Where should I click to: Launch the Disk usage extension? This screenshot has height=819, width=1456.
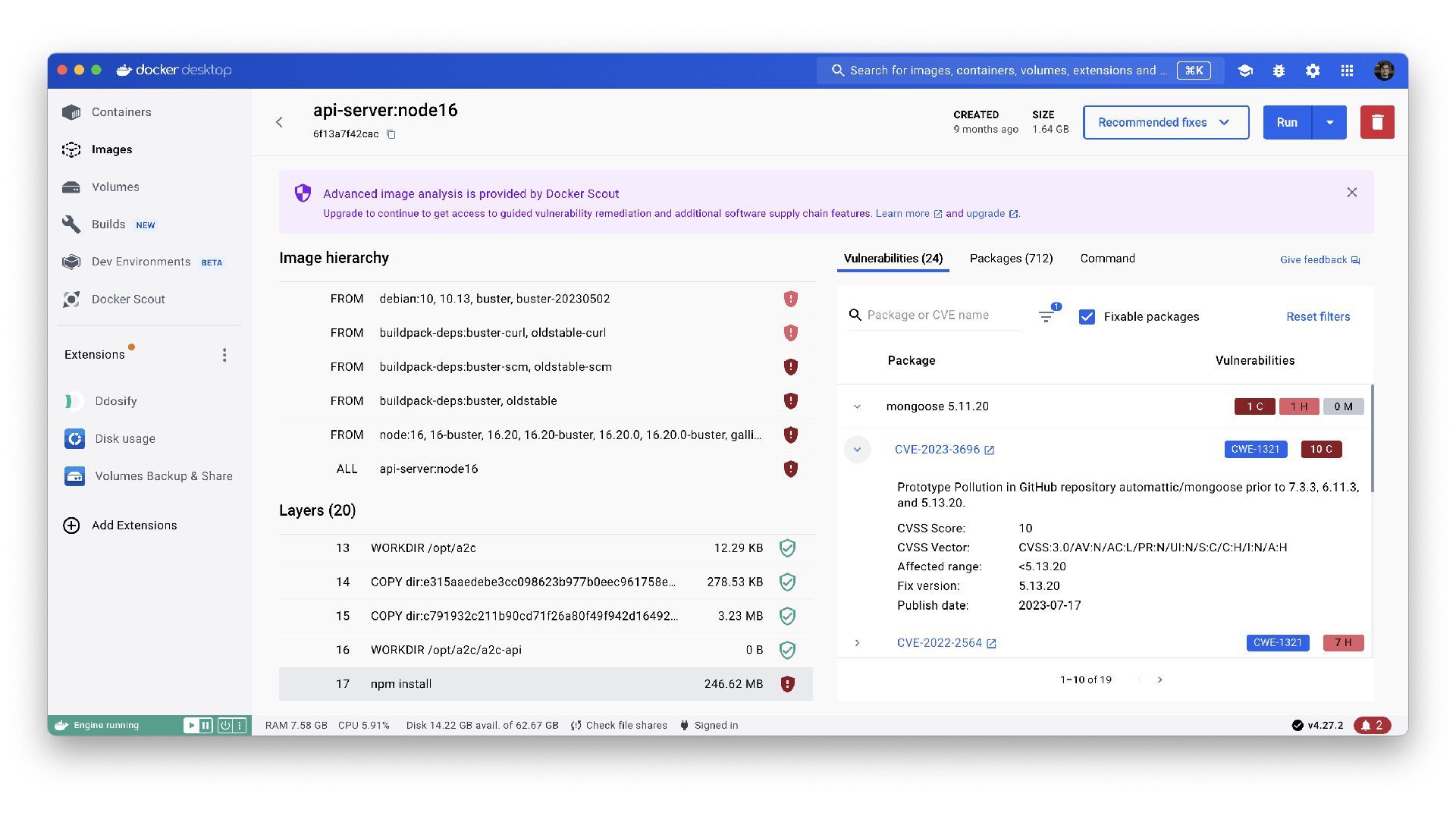124,439
